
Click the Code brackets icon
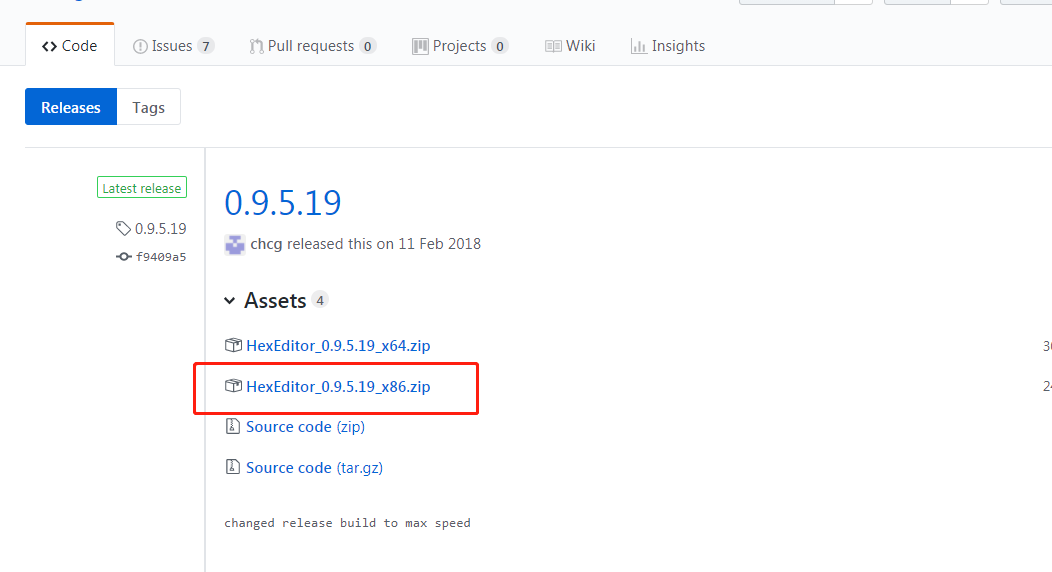[x=49, y=46]
